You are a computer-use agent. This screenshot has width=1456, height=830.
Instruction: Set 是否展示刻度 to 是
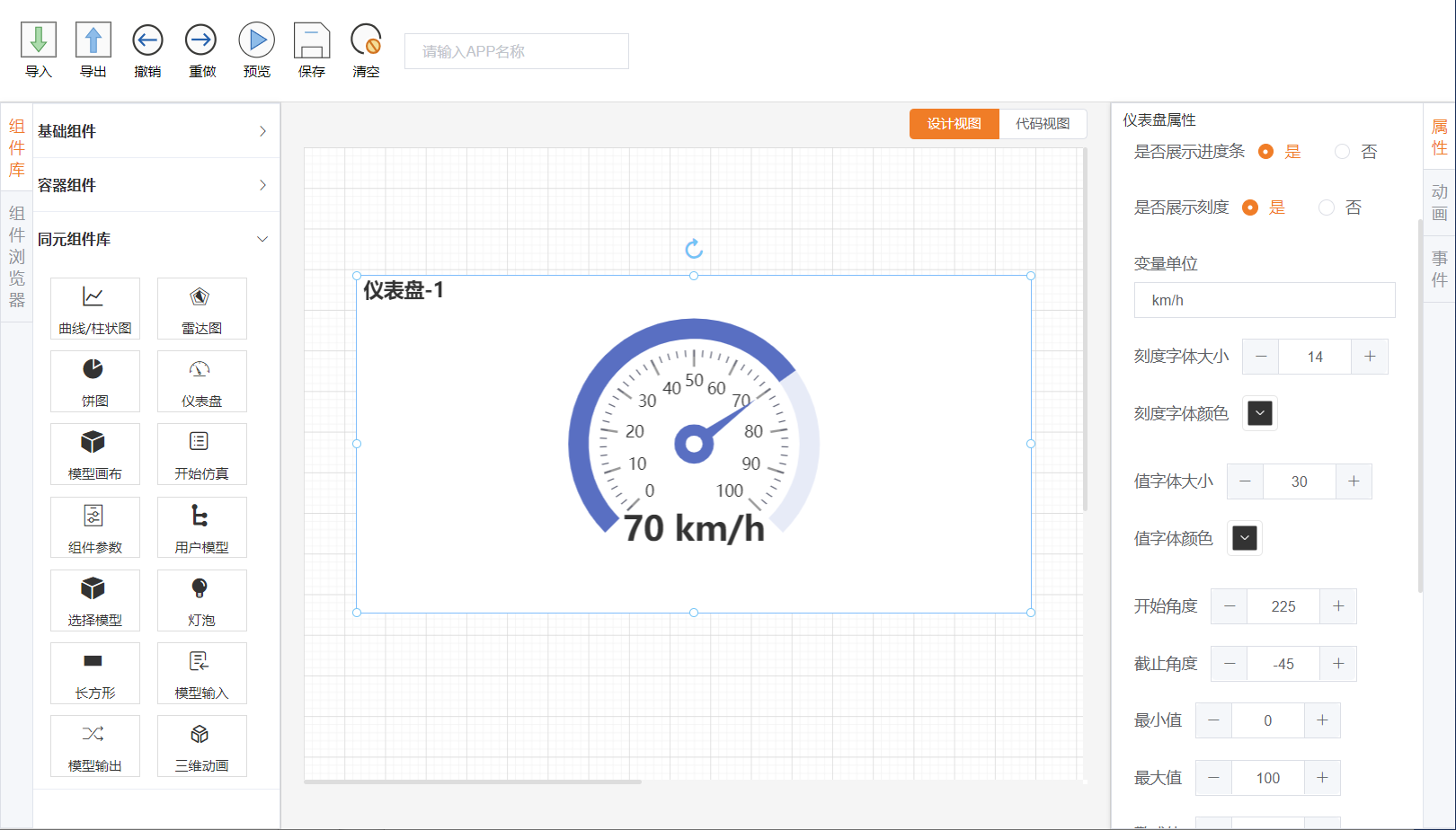click(1250, 207)
